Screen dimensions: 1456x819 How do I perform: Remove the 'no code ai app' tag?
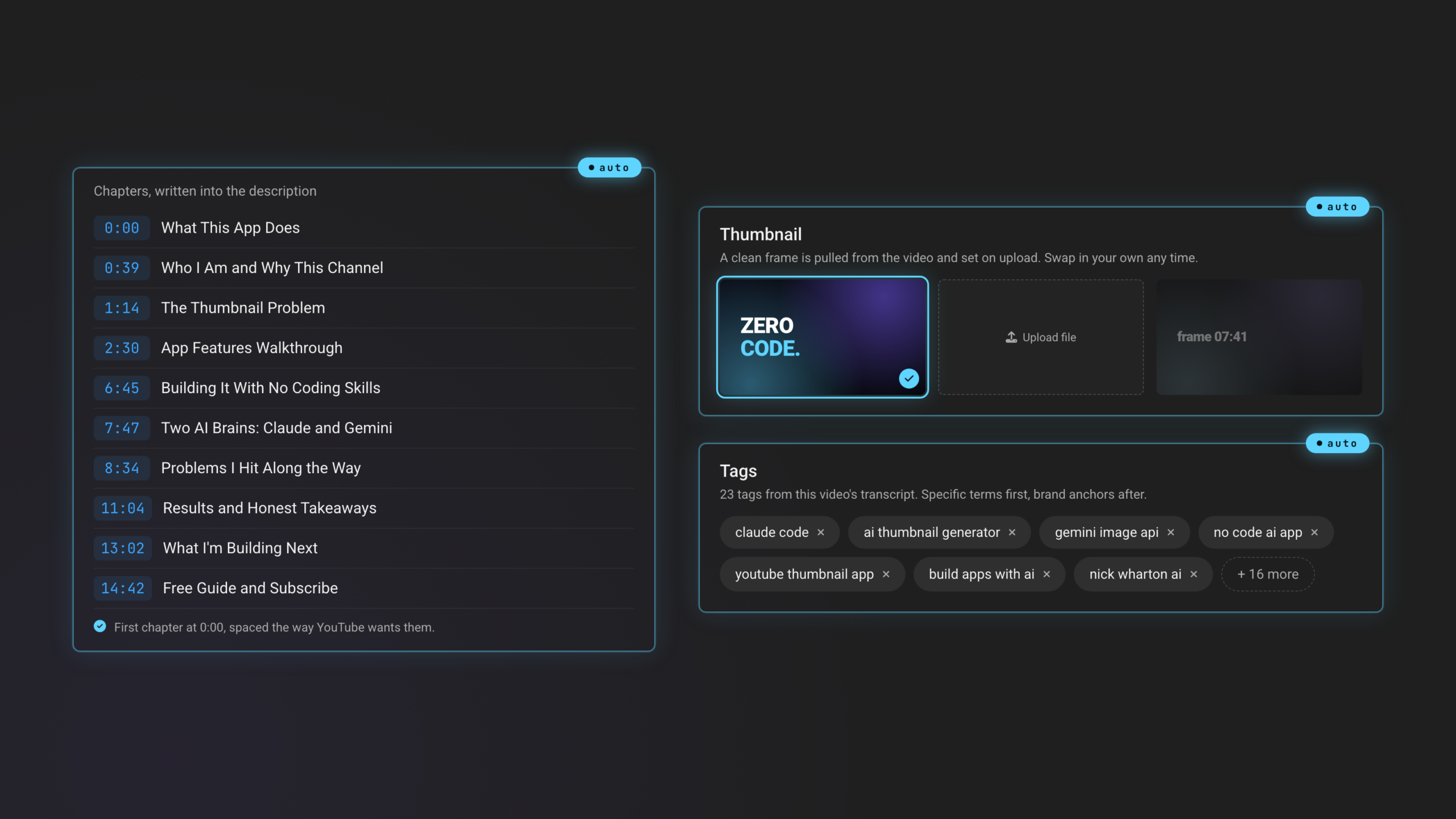(1314, 532)
